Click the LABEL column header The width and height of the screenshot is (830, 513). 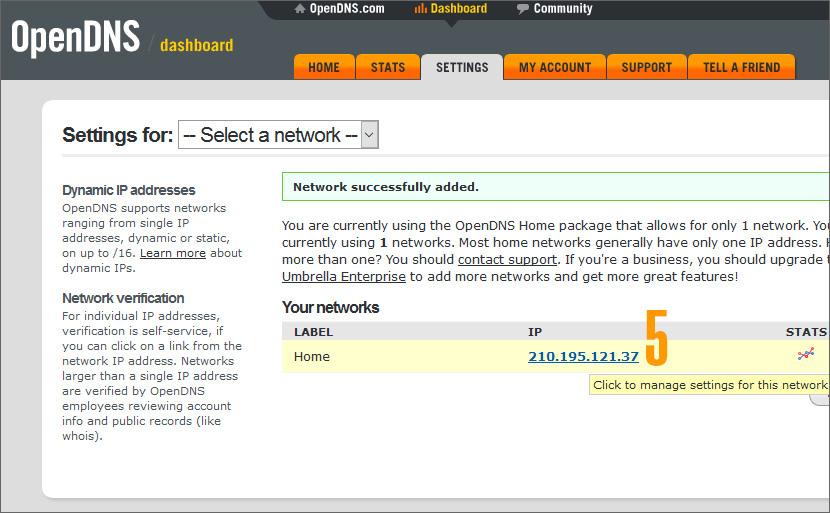[x=313, y=332]
